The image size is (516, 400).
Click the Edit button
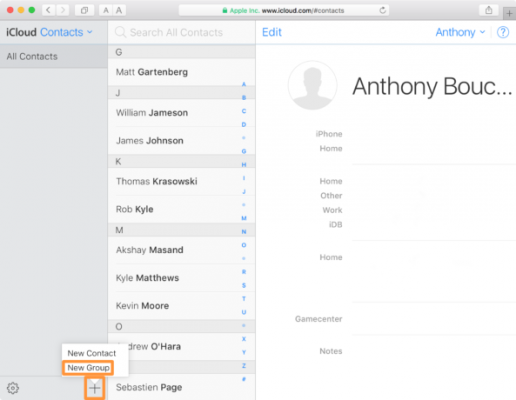[272, 32]
